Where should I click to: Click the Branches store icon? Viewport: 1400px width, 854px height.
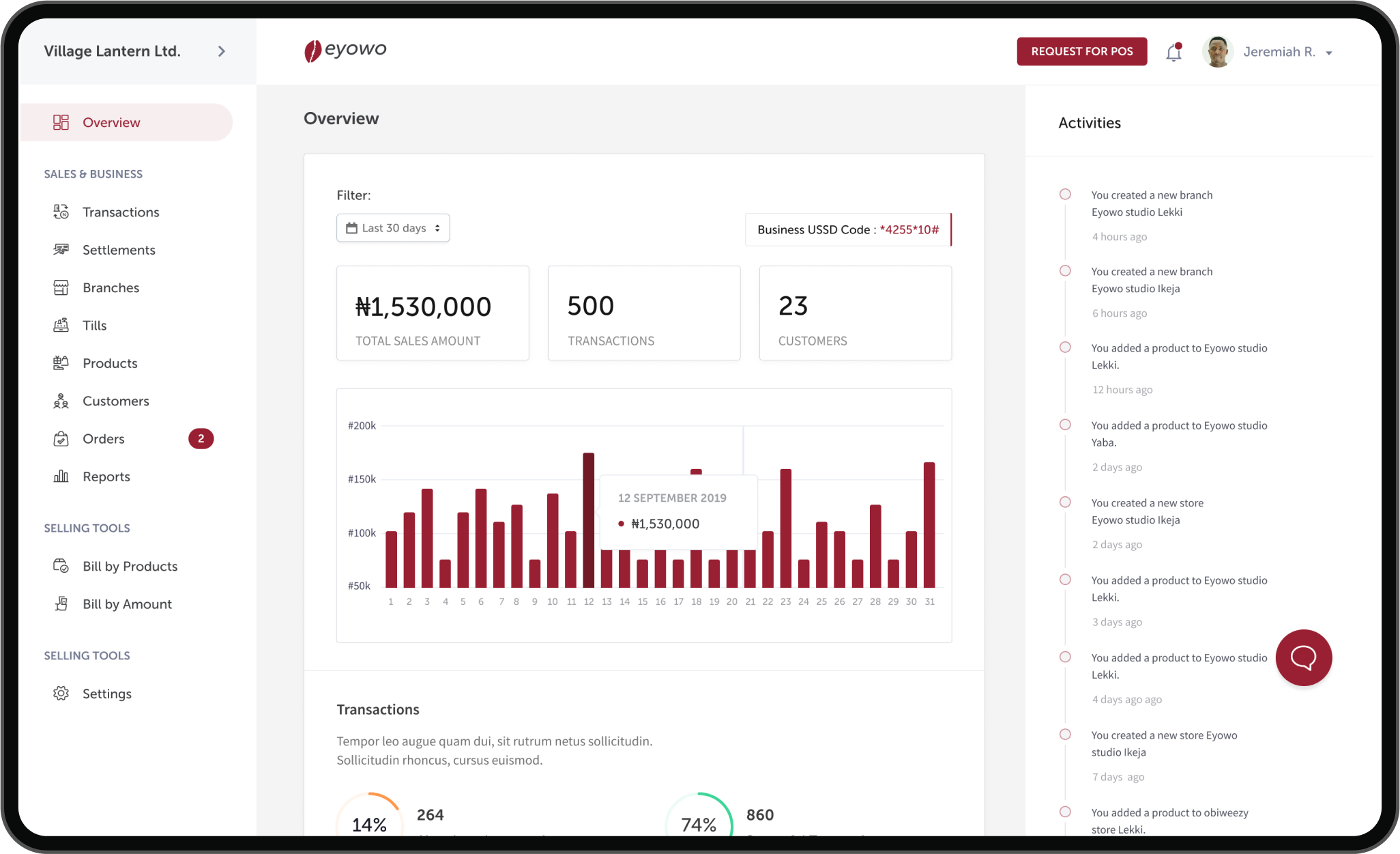[61, 287]
